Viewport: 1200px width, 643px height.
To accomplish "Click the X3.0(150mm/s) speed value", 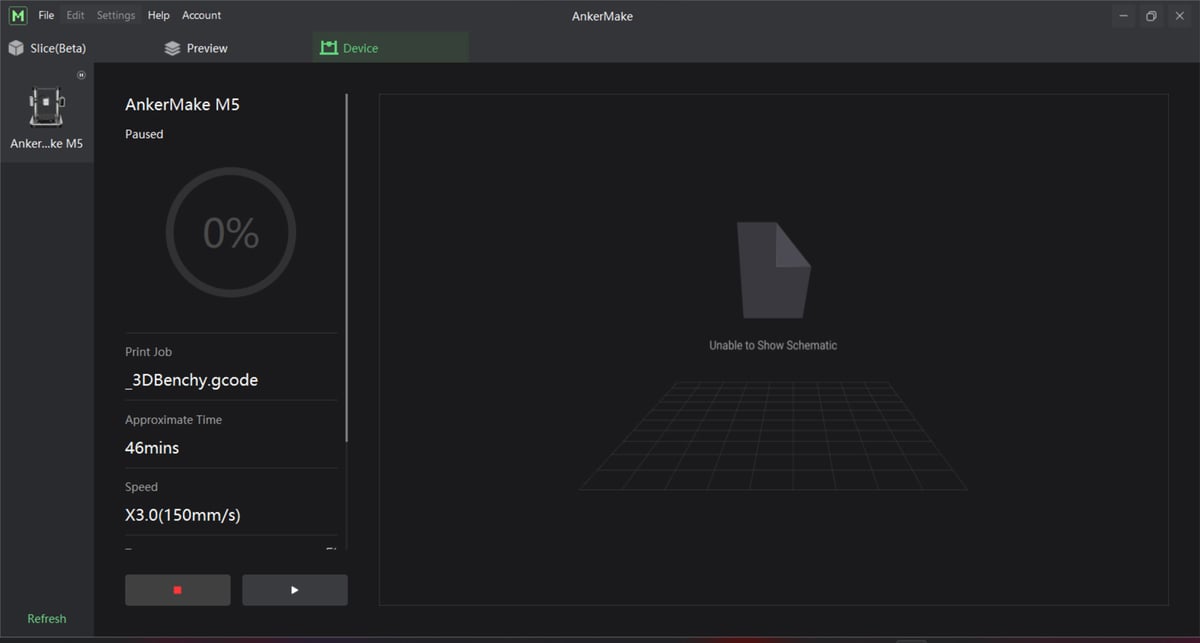I will [x=183, y=515].
